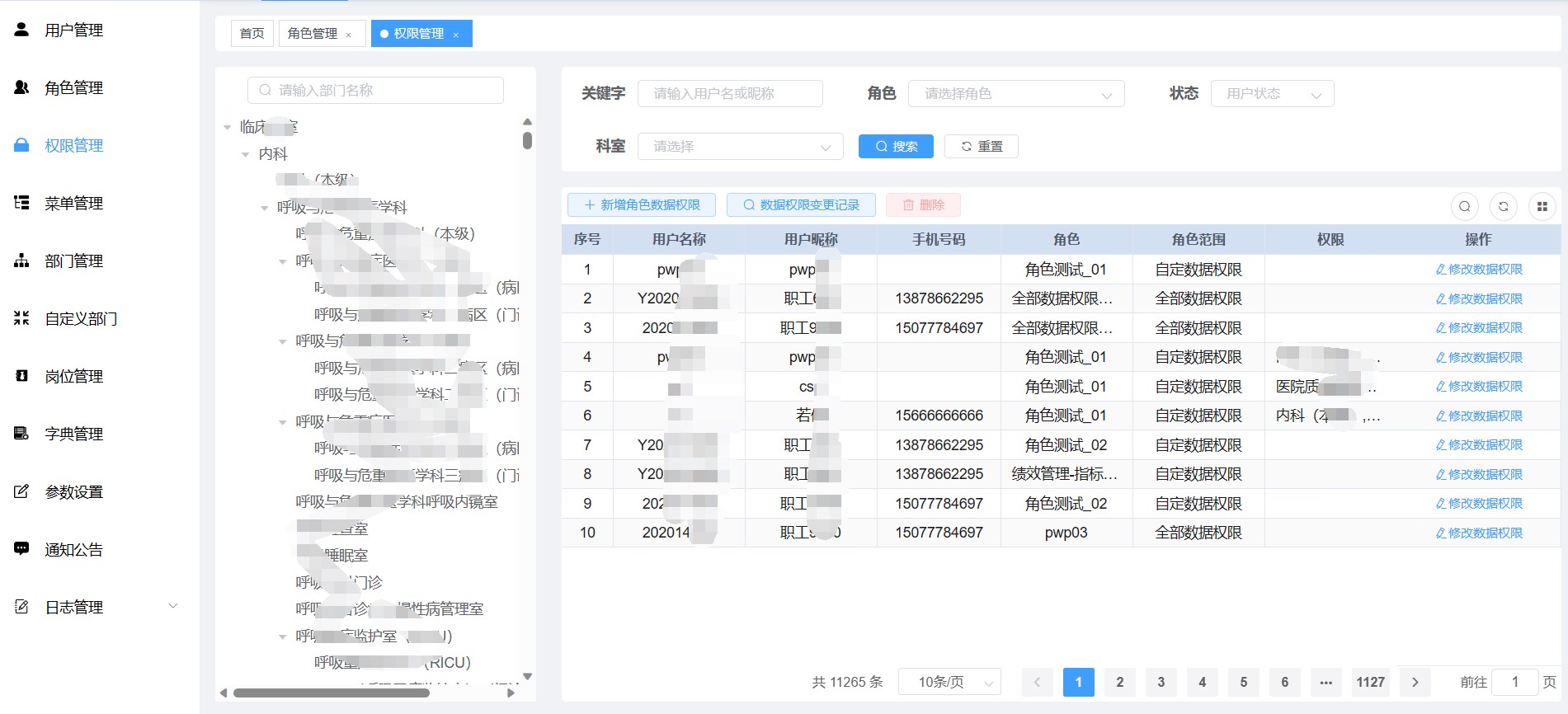
Task: Click the tree horizontal scrollbar thumb
Action: tap(332, 693)
